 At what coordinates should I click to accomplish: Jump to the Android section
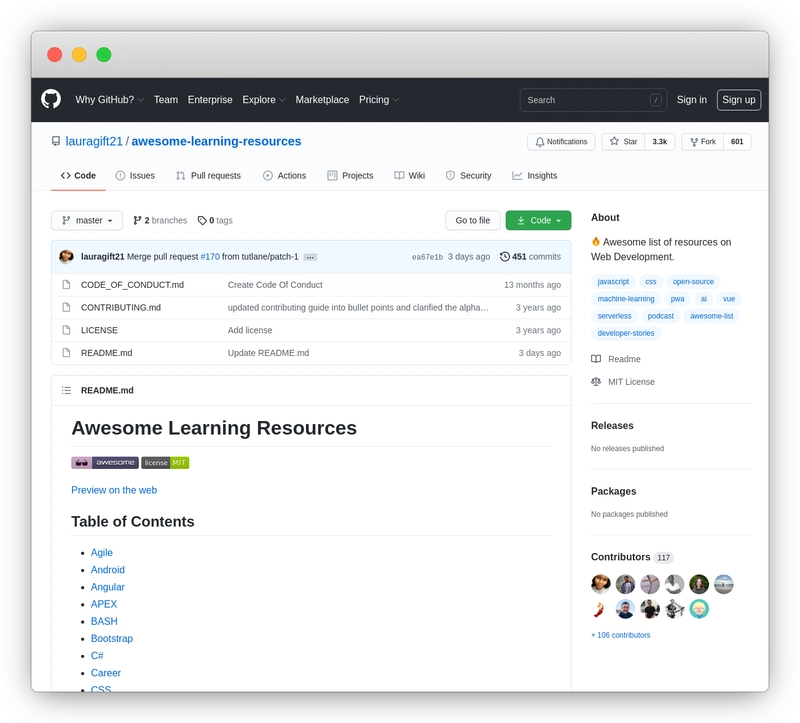pos(108,569)
